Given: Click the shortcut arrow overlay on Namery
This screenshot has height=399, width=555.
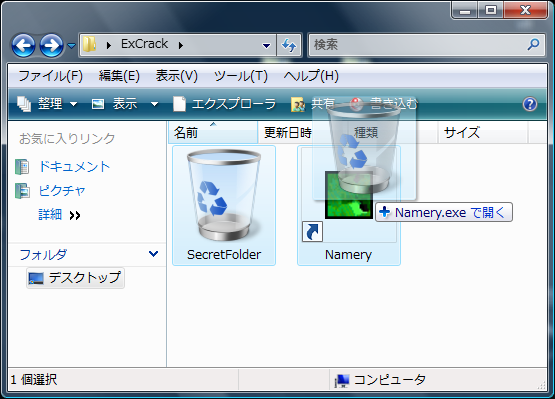Looking at the screenshot, I should [x=312, y=232].
